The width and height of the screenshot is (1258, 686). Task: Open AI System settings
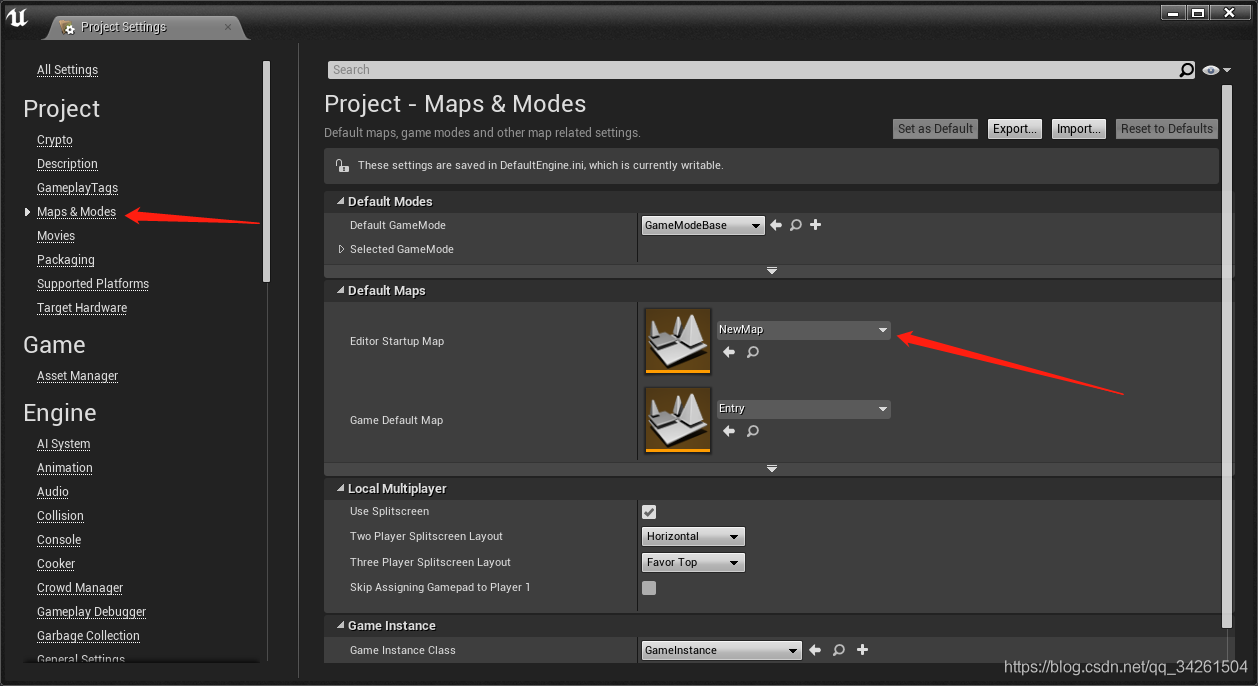click(63, 444)
